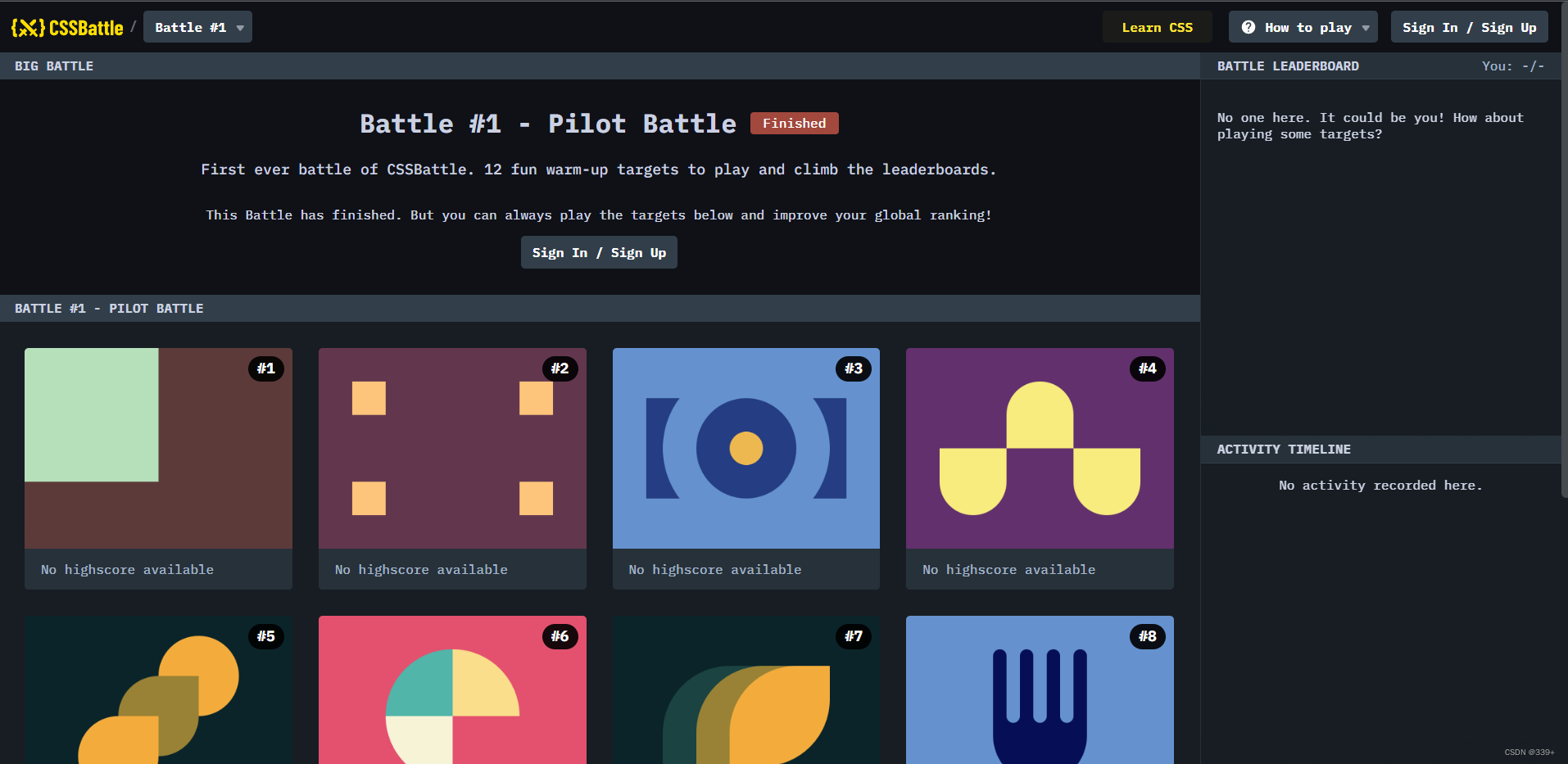Click the 'First ever battle of CSSBattle' description

point(599,170)
